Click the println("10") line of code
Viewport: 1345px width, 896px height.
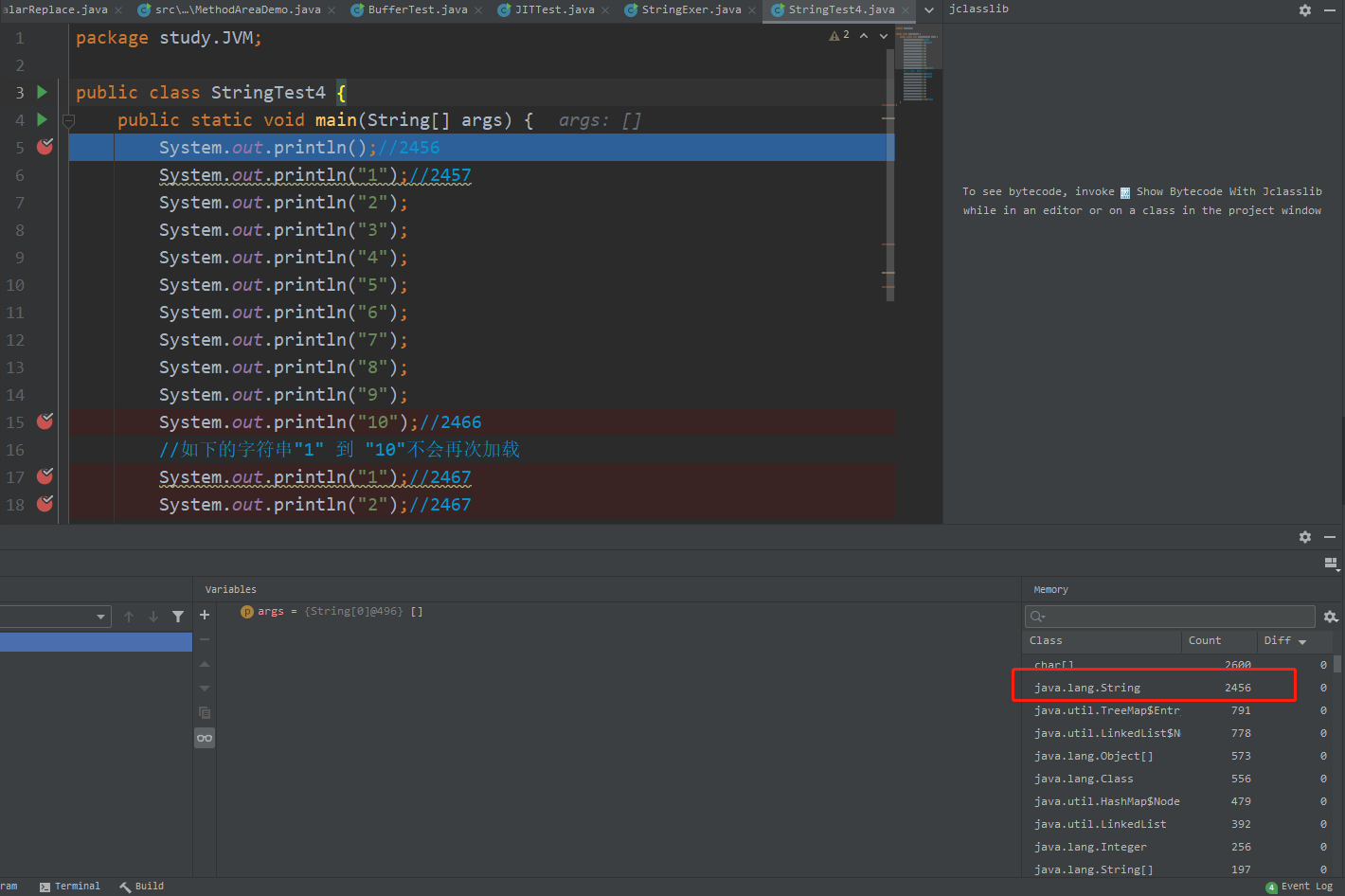coord(320,422)
